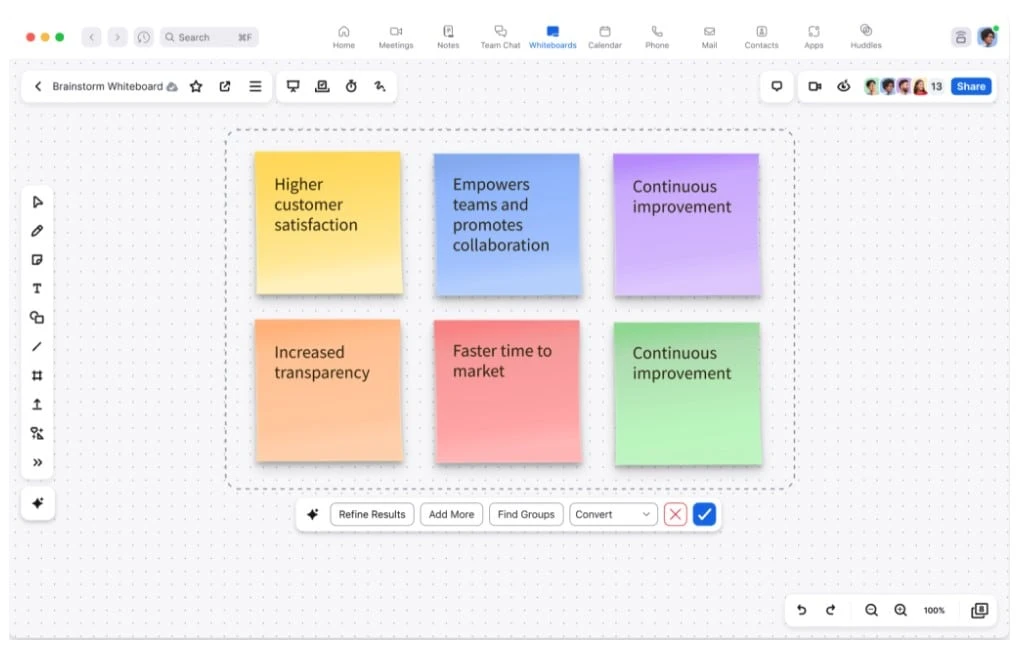Open the Mail tab

pos(709,37)
